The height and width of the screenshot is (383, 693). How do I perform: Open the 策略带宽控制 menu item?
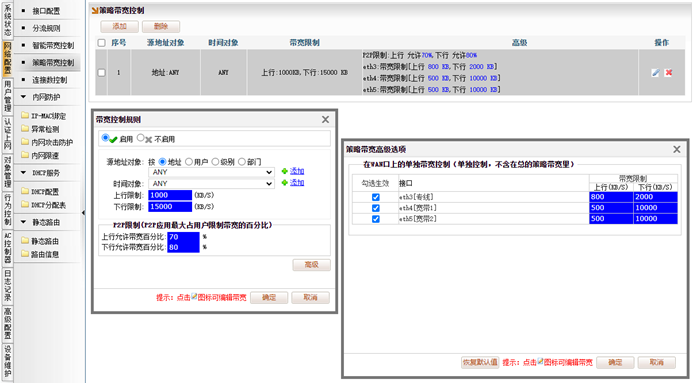[x=53, y=63]
